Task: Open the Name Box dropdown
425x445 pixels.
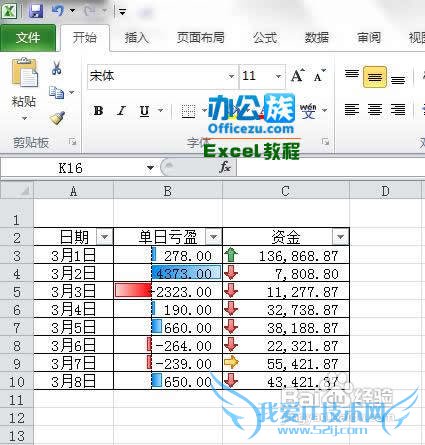Action: pos(150,168)
